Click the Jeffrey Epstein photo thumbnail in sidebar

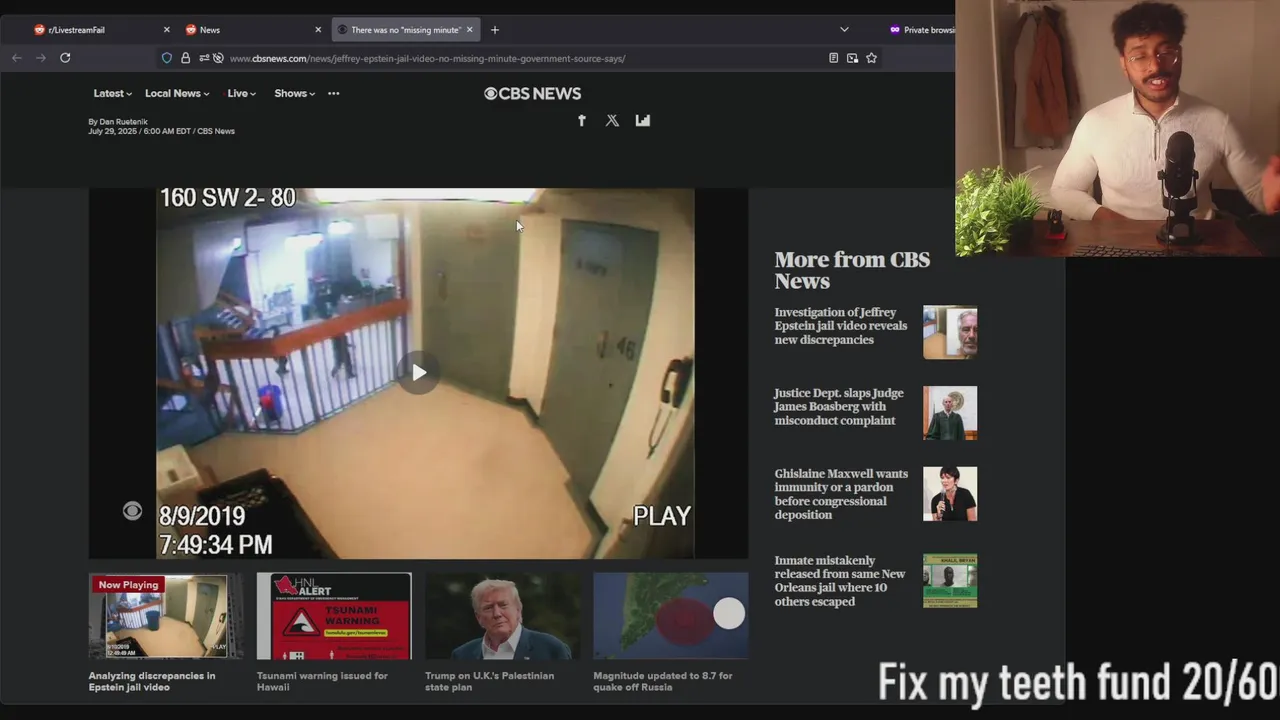[x=950, y=332]
